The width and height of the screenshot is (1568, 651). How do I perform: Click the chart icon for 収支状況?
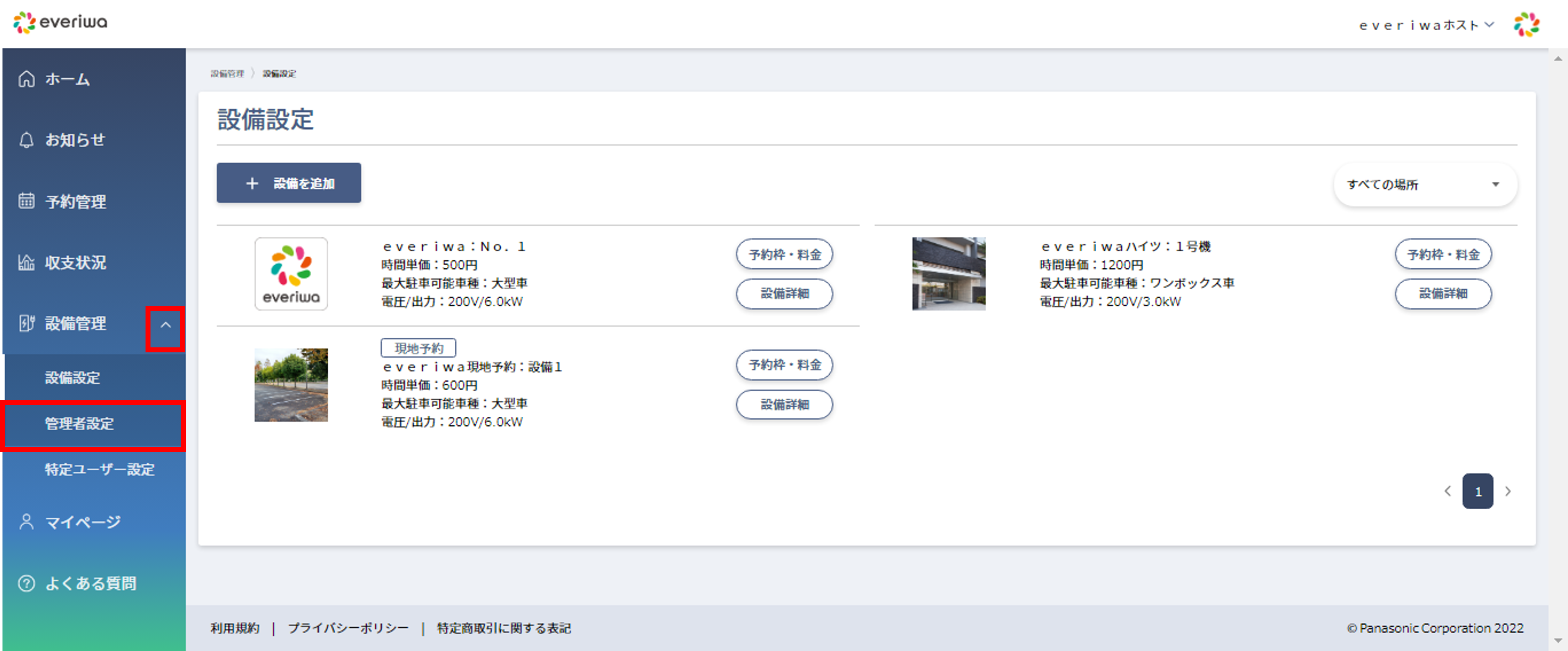pos(26,262)
